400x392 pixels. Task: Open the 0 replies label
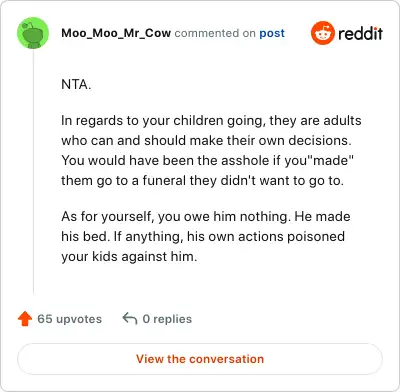point(167,319)
